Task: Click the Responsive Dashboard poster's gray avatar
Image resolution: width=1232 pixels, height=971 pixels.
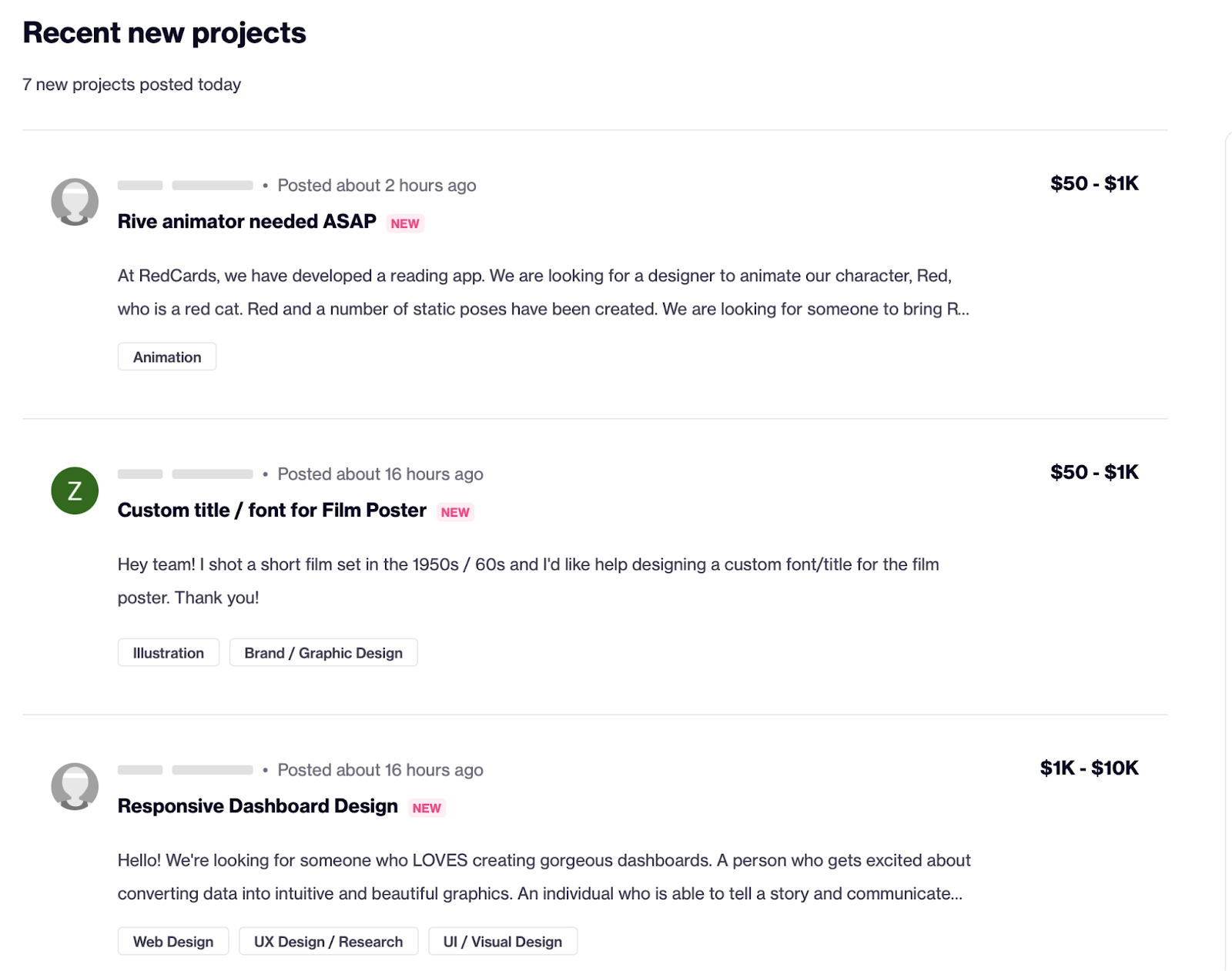Action: pyautogui.click(x=75, y=786)
